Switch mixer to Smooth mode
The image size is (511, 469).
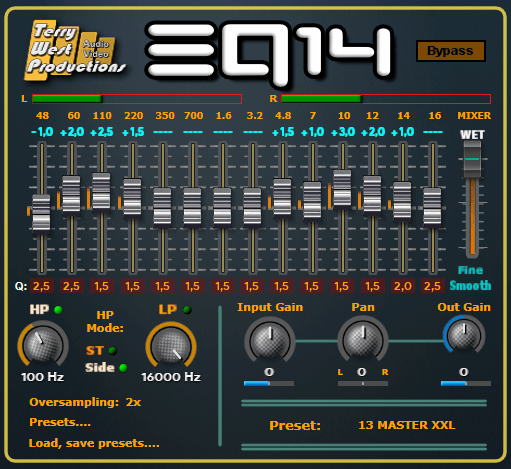(x=470, y=286)
